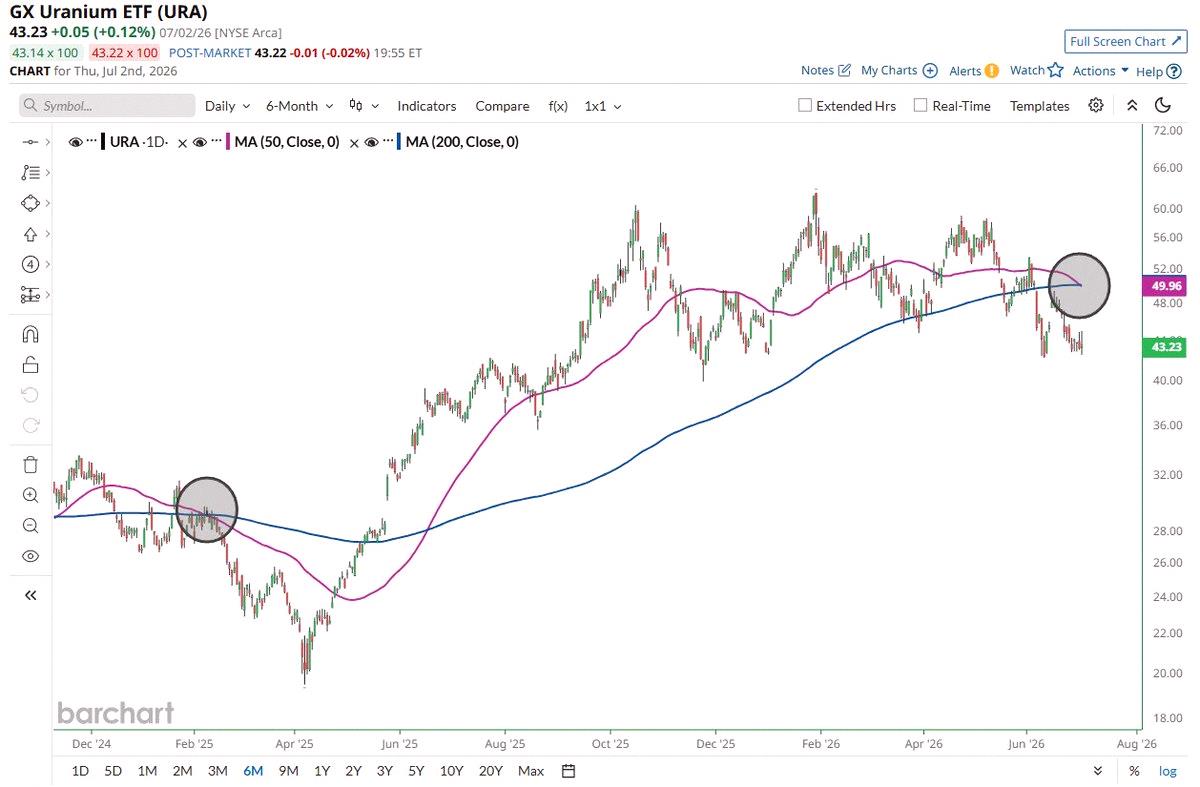
Task: Select the 5Y range tab
Action: (415, 771)
